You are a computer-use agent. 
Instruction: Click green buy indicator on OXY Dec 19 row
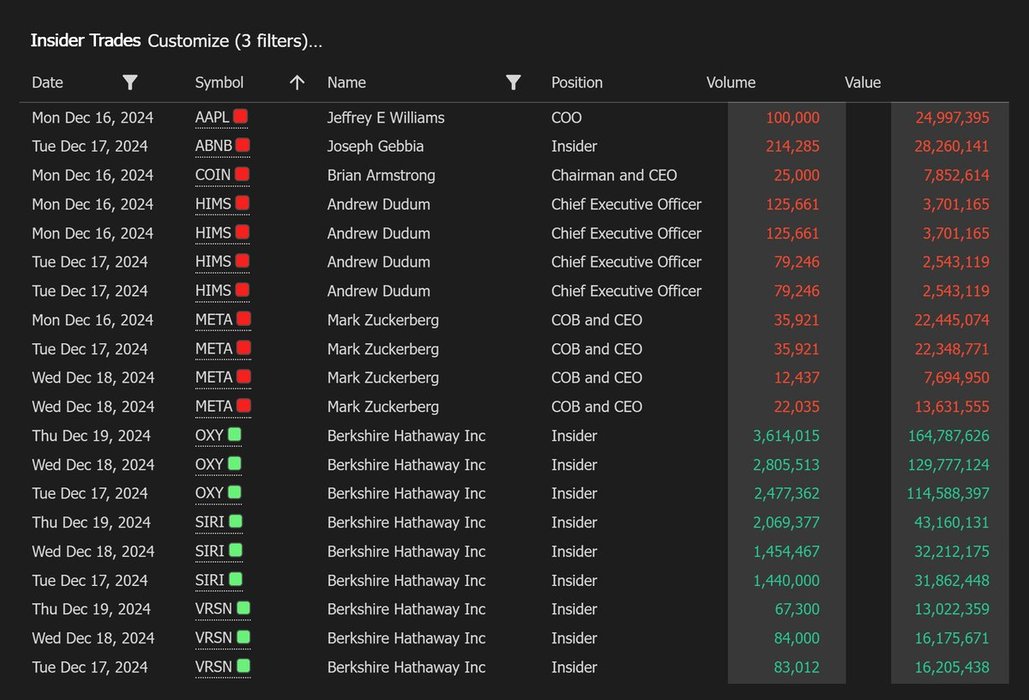point(235,435)
